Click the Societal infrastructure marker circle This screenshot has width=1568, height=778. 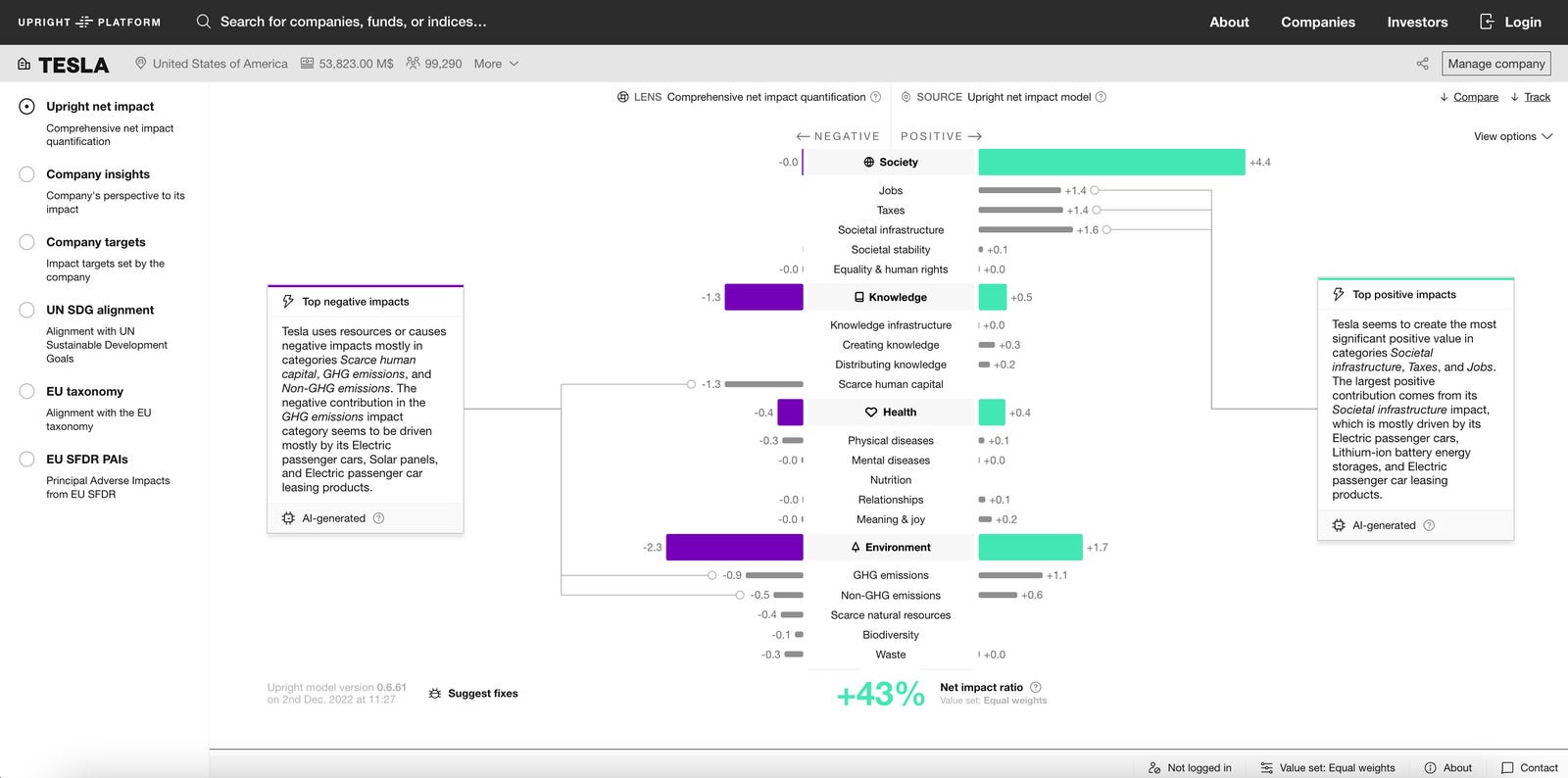point(1106,229)
